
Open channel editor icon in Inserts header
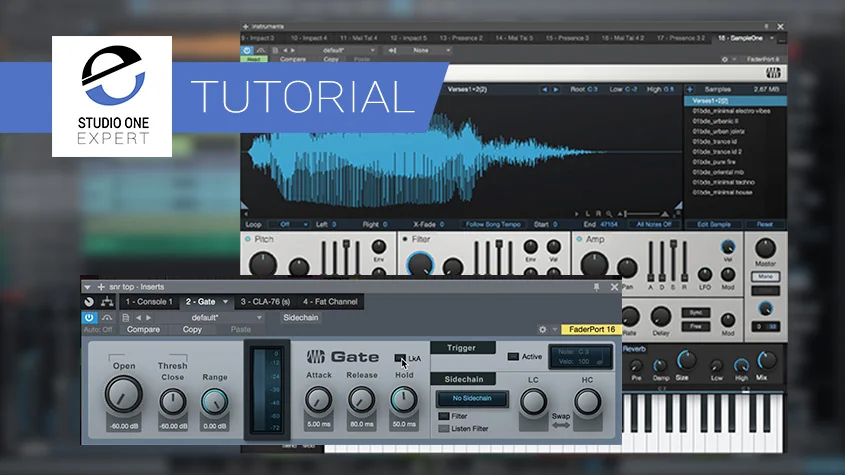[89, 302]
